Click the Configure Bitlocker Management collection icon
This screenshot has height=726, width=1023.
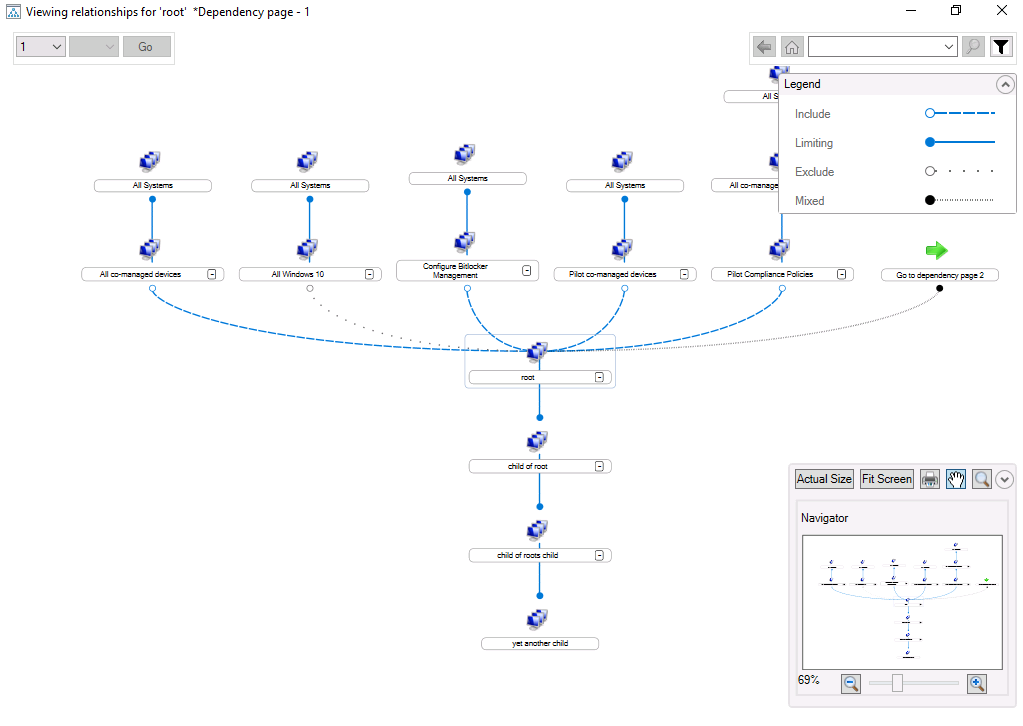tap(465, 242)
